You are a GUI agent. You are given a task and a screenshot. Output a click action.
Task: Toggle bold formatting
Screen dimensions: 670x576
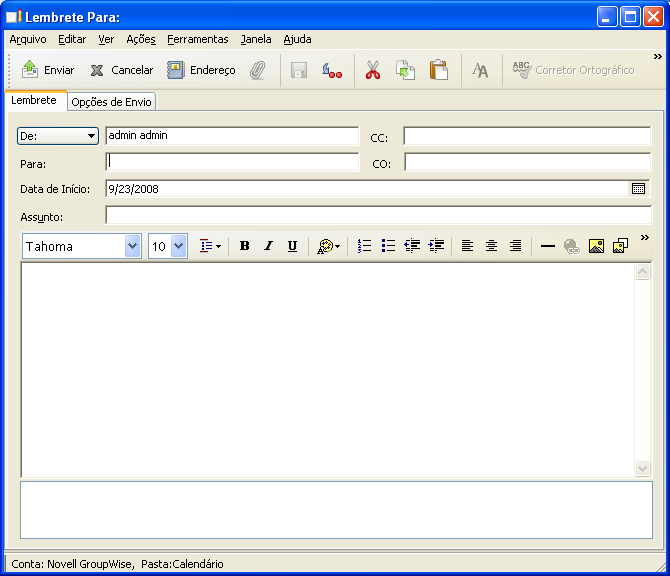pyautogui.click(x=244, y=246)
